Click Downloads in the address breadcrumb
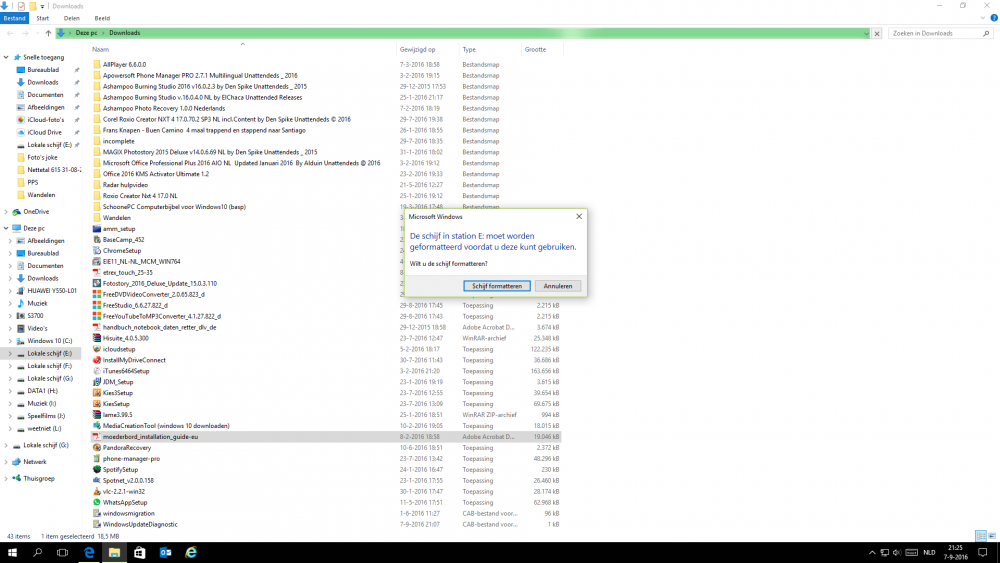Image resolution: width=1000 pixels, height=563 pixels. tap(124, 33)
